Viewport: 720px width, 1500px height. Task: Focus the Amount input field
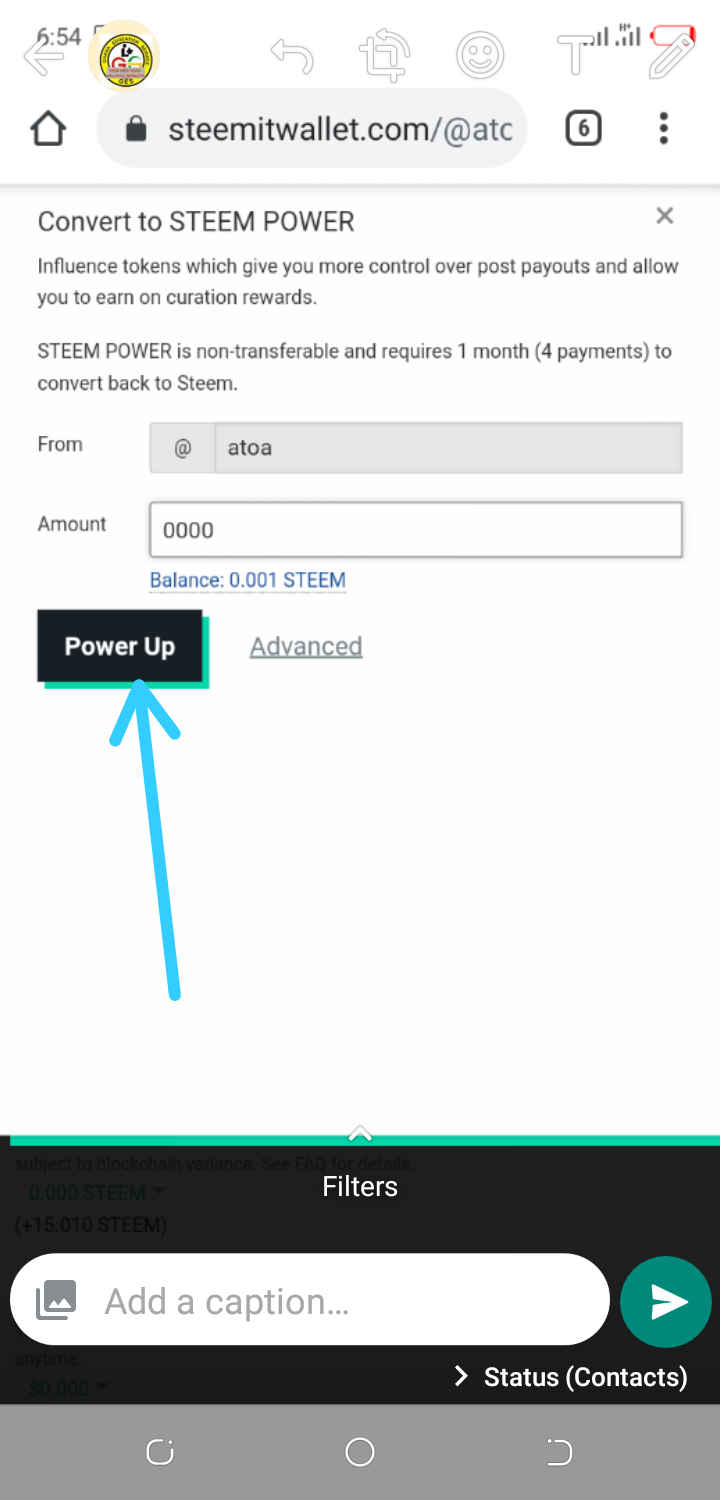coord(415,530)
